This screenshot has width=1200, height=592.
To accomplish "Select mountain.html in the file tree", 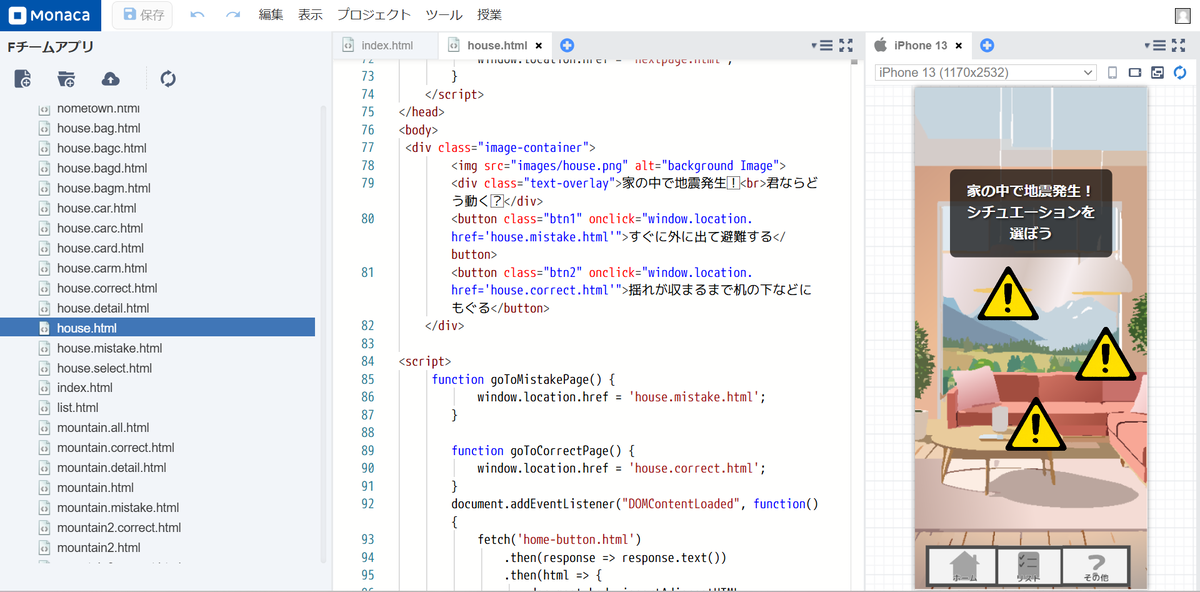I will click(95, 488).
